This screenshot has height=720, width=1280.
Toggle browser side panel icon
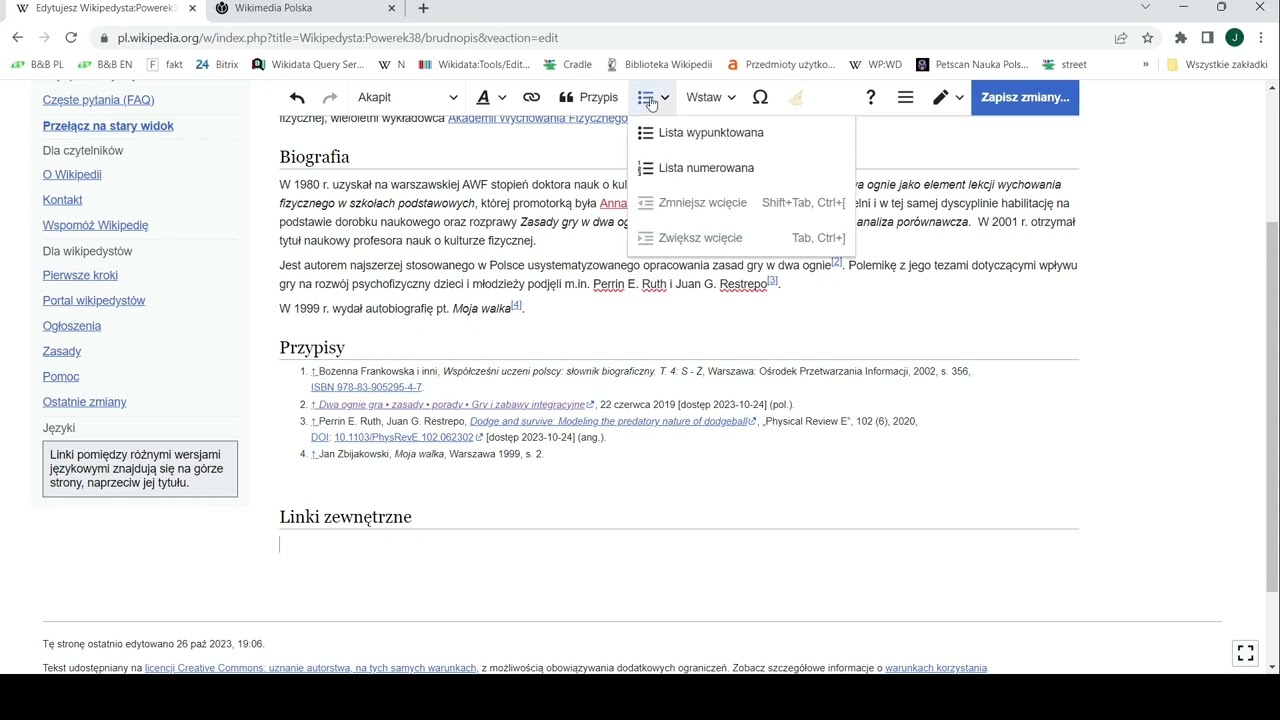pyautogui.click(x=1207, y=38)
